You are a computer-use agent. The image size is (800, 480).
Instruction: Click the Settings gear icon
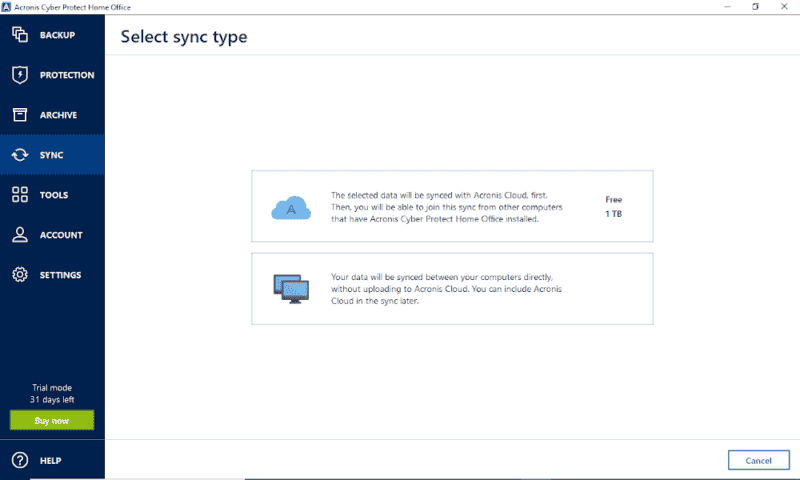20,274
